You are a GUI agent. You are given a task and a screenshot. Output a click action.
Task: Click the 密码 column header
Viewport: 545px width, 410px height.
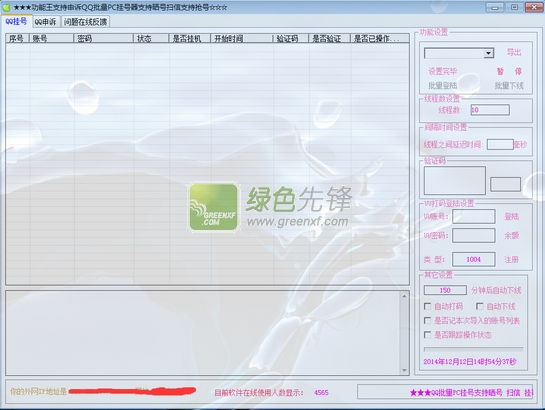[104, 38]
